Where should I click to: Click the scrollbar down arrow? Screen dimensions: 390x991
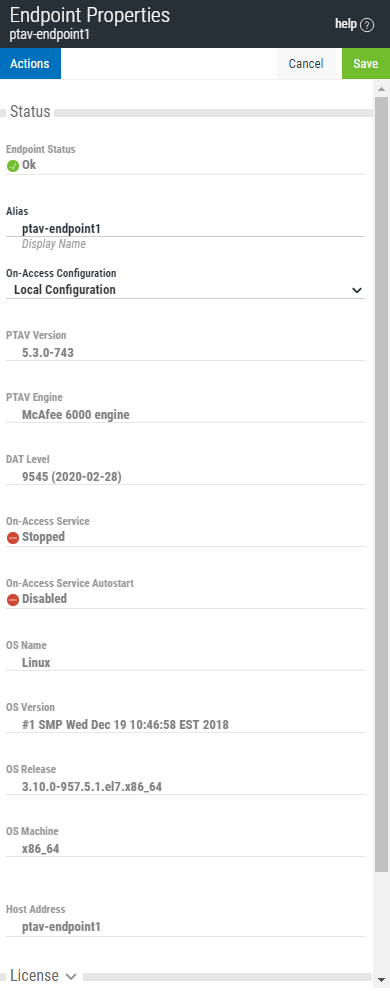coord(381,981)
